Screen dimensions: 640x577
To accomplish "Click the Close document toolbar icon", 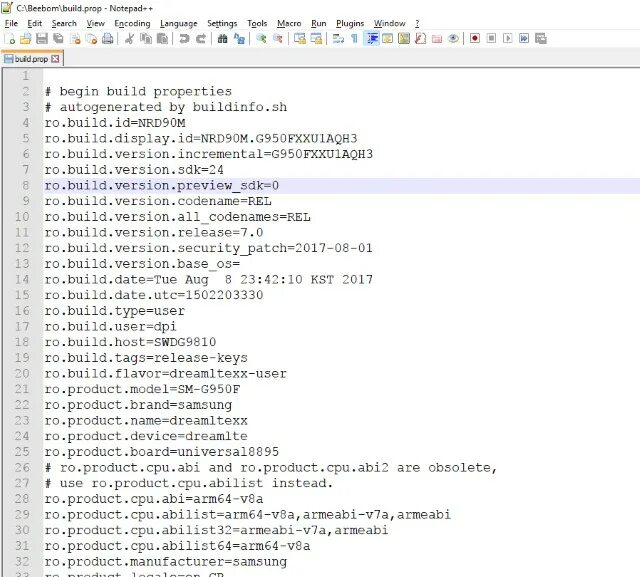I will click(75, 39).
